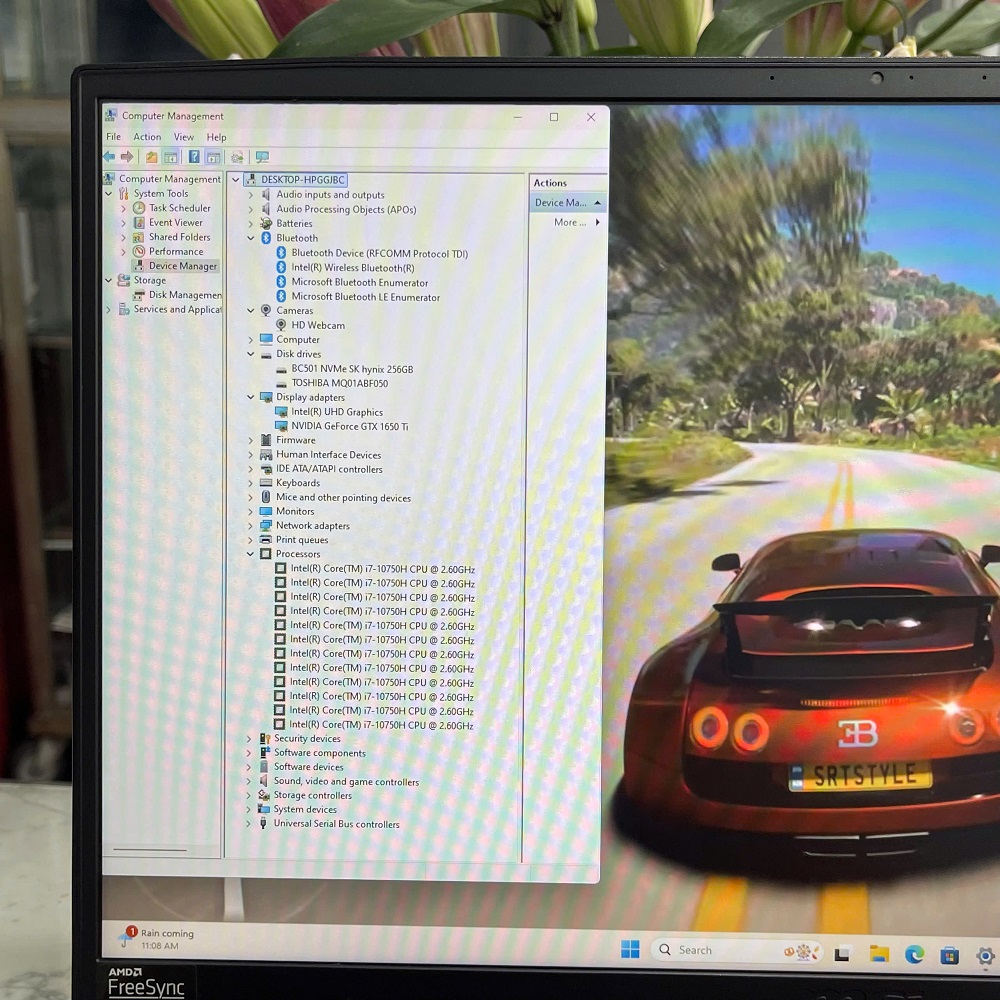
Task: Open the Help menu
Action: click(x=216, y=137)
